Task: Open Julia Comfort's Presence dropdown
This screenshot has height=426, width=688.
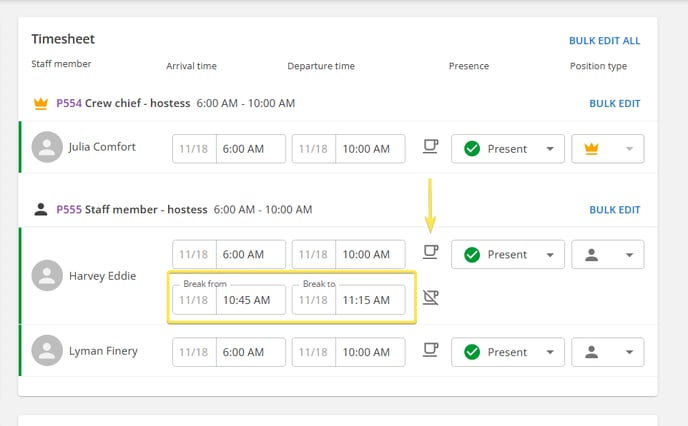Action: pyautogui.click(x=508, y=149)
